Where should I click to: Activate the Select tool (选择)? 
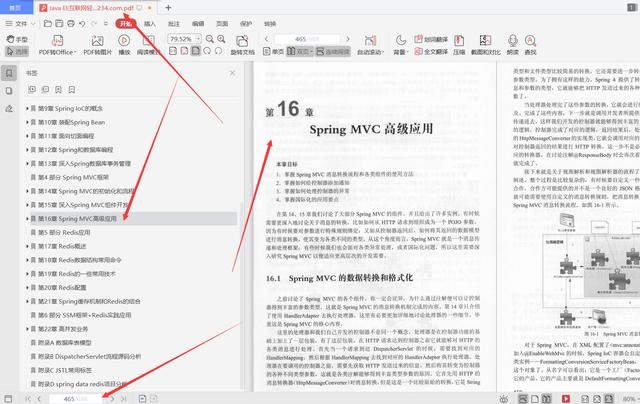[x=17, y=51]
